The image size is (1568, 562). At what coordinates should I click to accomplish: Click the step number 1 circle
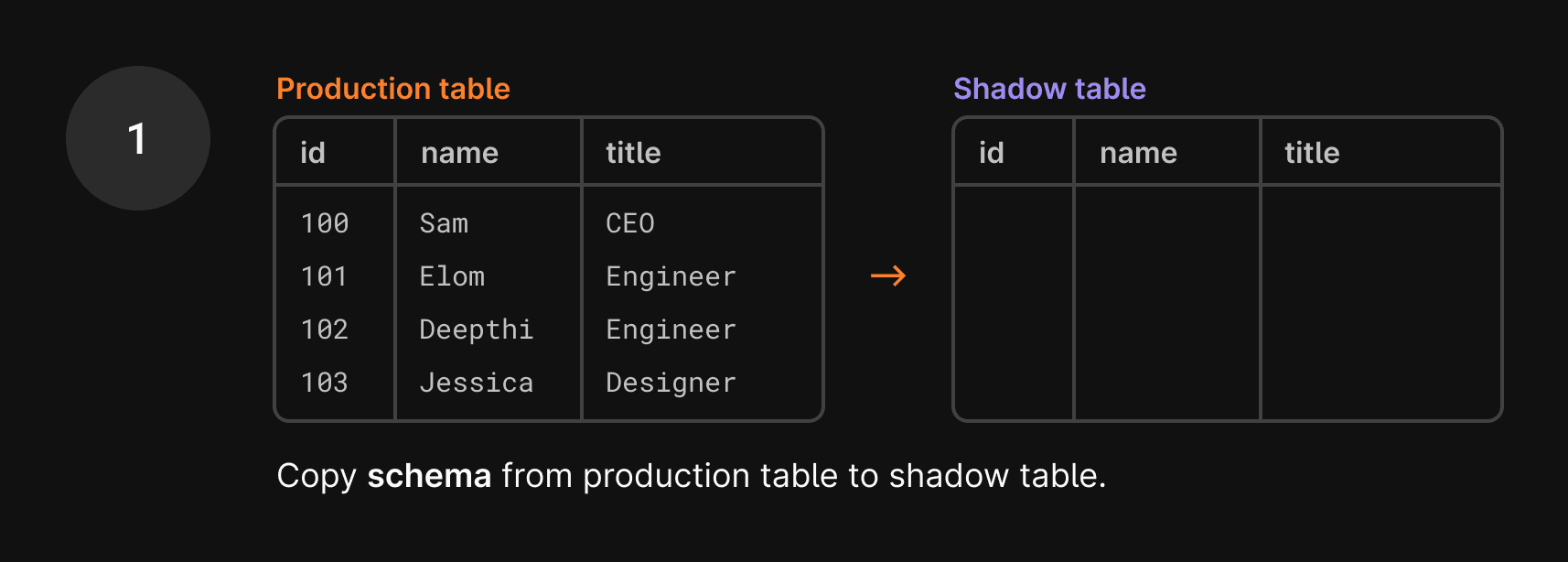138,138
